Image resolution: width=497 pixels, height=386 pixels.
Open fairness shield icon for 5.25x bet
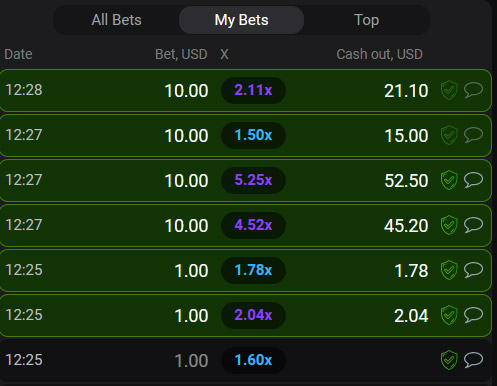tap(449, 180)
